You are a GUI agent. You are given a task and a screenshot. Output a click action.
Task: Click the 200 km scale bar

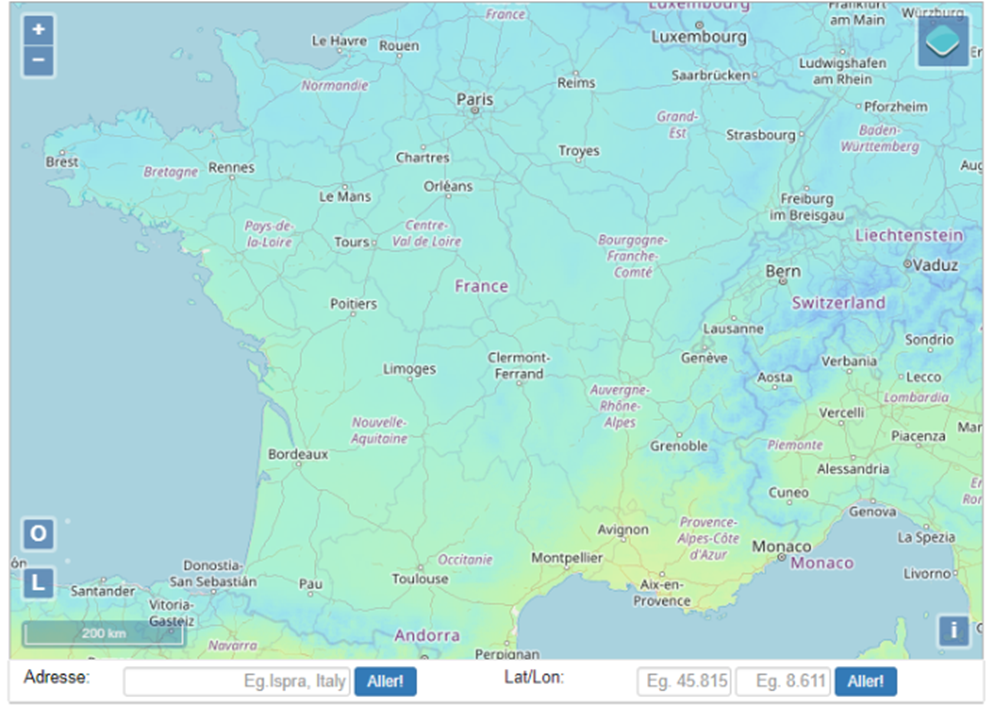tap(103, 633)
